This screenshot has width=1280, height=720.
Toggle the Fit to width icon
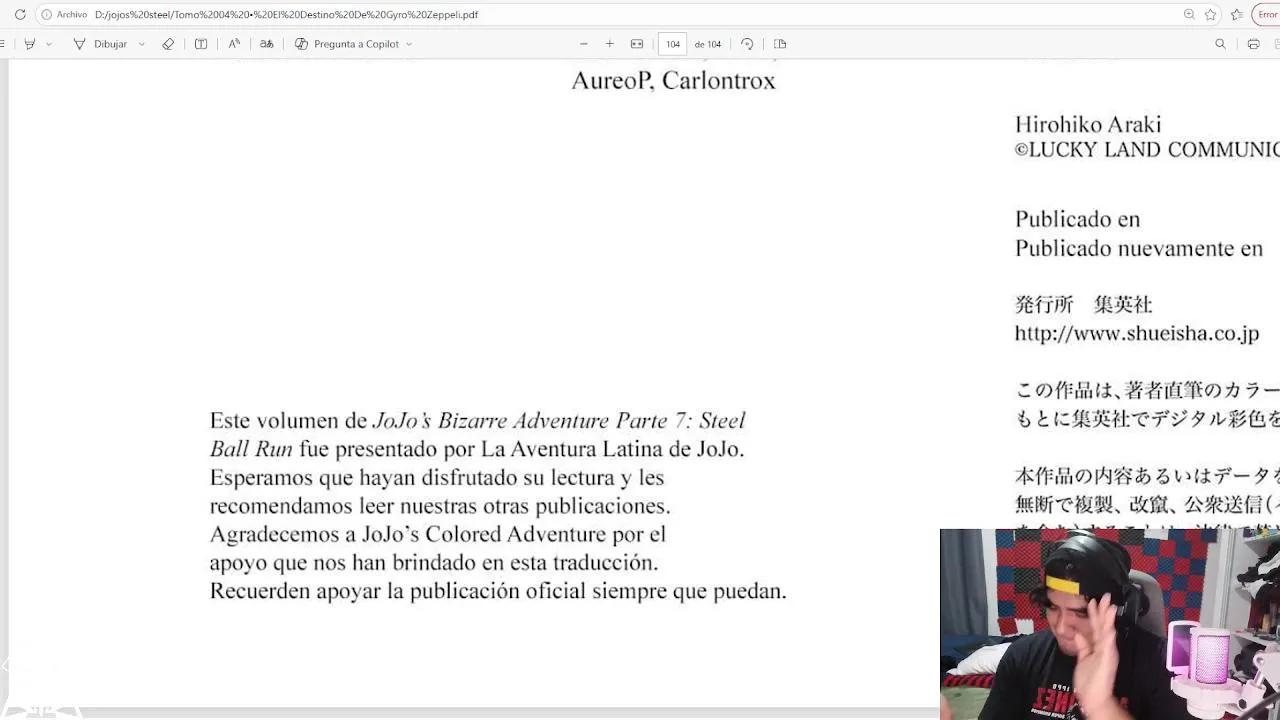[x=637, y=44]
